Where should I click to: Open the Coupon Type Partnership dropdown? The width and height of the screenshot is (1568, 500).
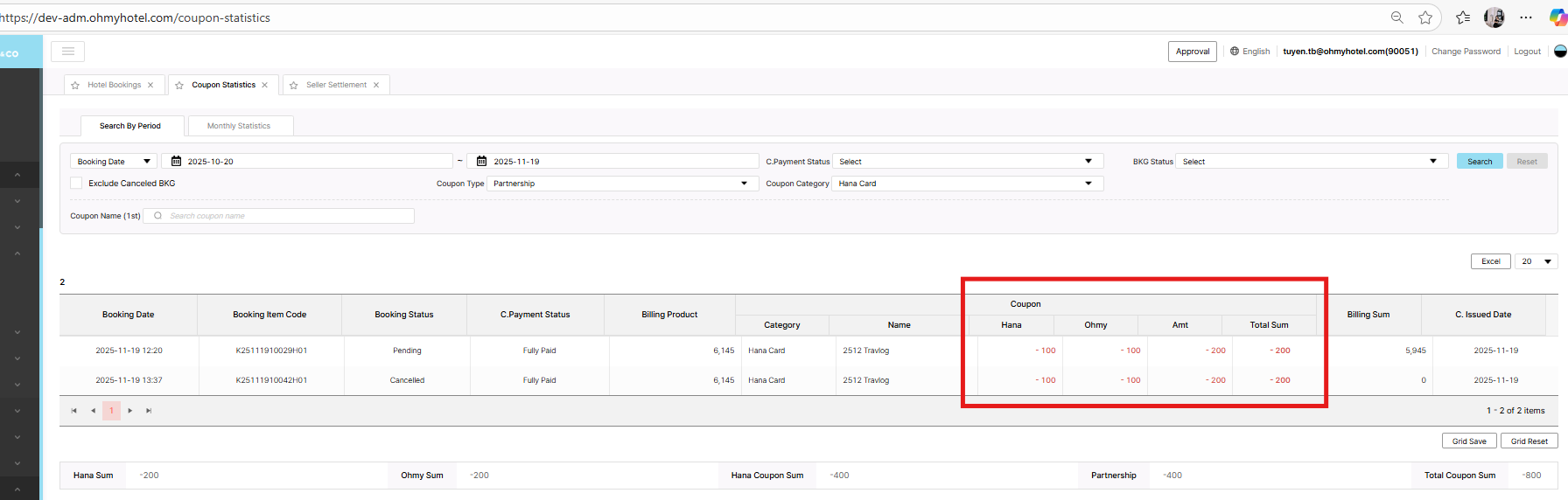coord(621,184)
